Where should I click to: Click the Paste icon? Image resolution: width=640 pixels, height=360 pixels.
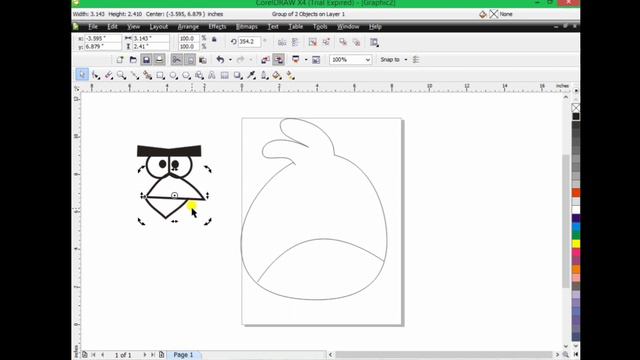203,60
